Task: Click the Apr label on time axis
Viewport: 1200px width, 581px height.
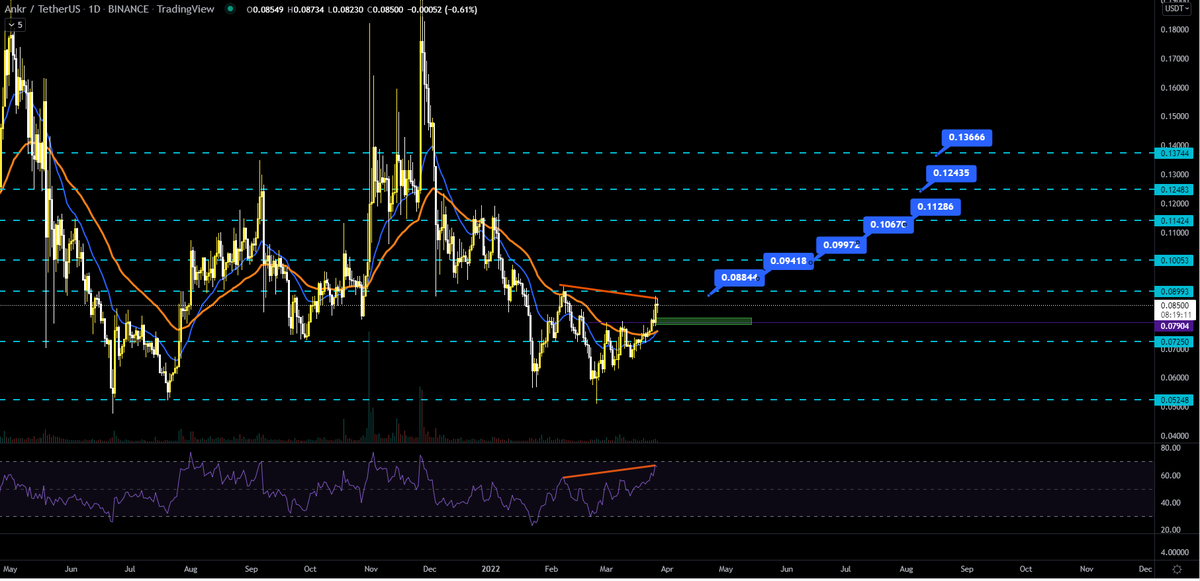Action: (x=667, y=568)
